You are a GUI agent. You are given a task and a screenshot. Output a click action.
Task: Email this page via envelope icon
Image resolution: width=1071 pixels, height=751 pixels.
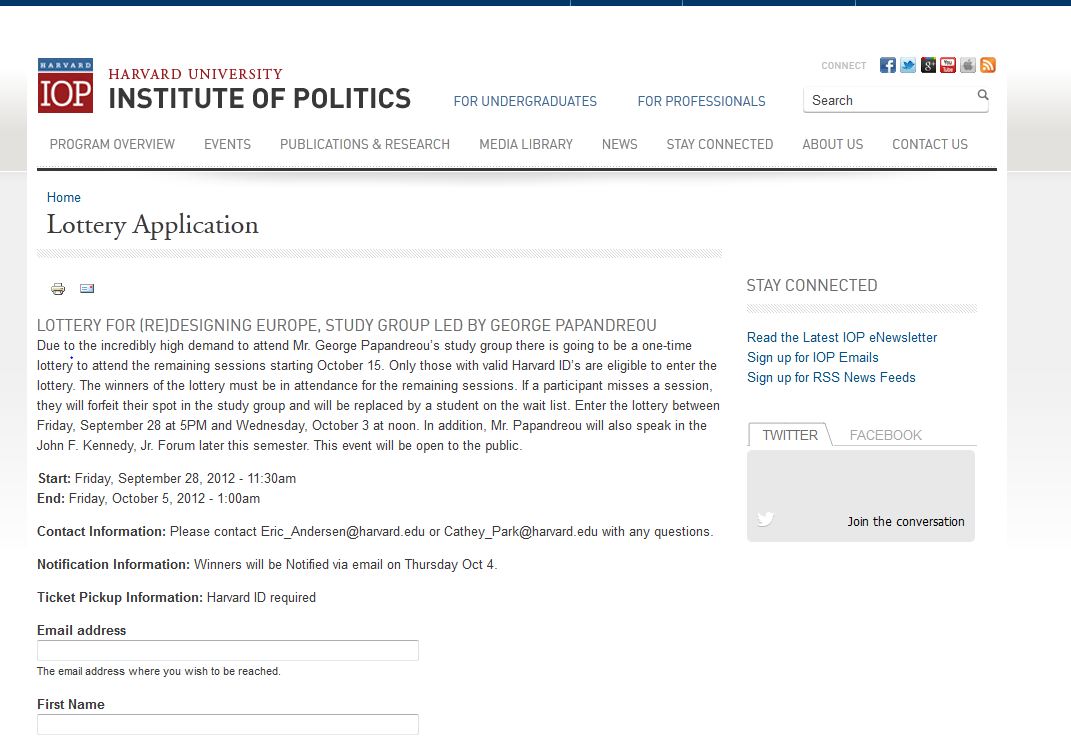[x=87, y=289]
